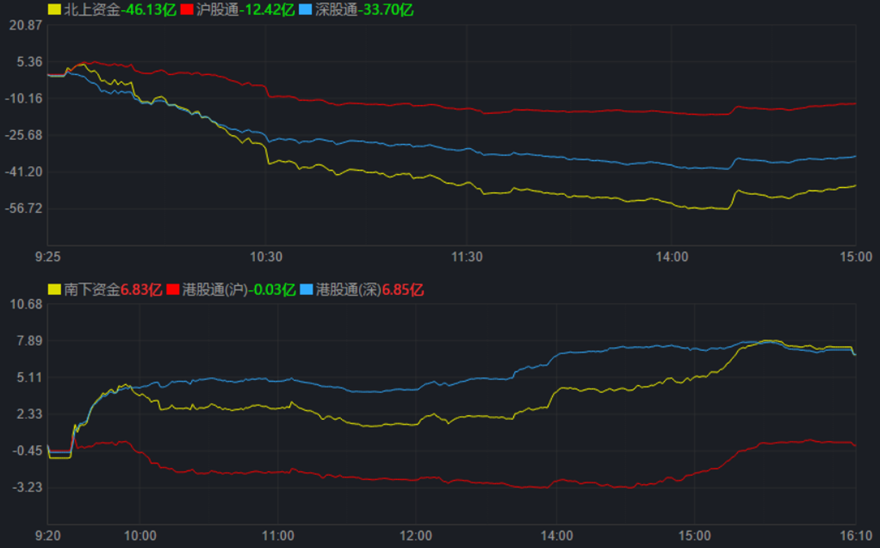Click the -56.72 value on the top y-axis

coord(25,208)
